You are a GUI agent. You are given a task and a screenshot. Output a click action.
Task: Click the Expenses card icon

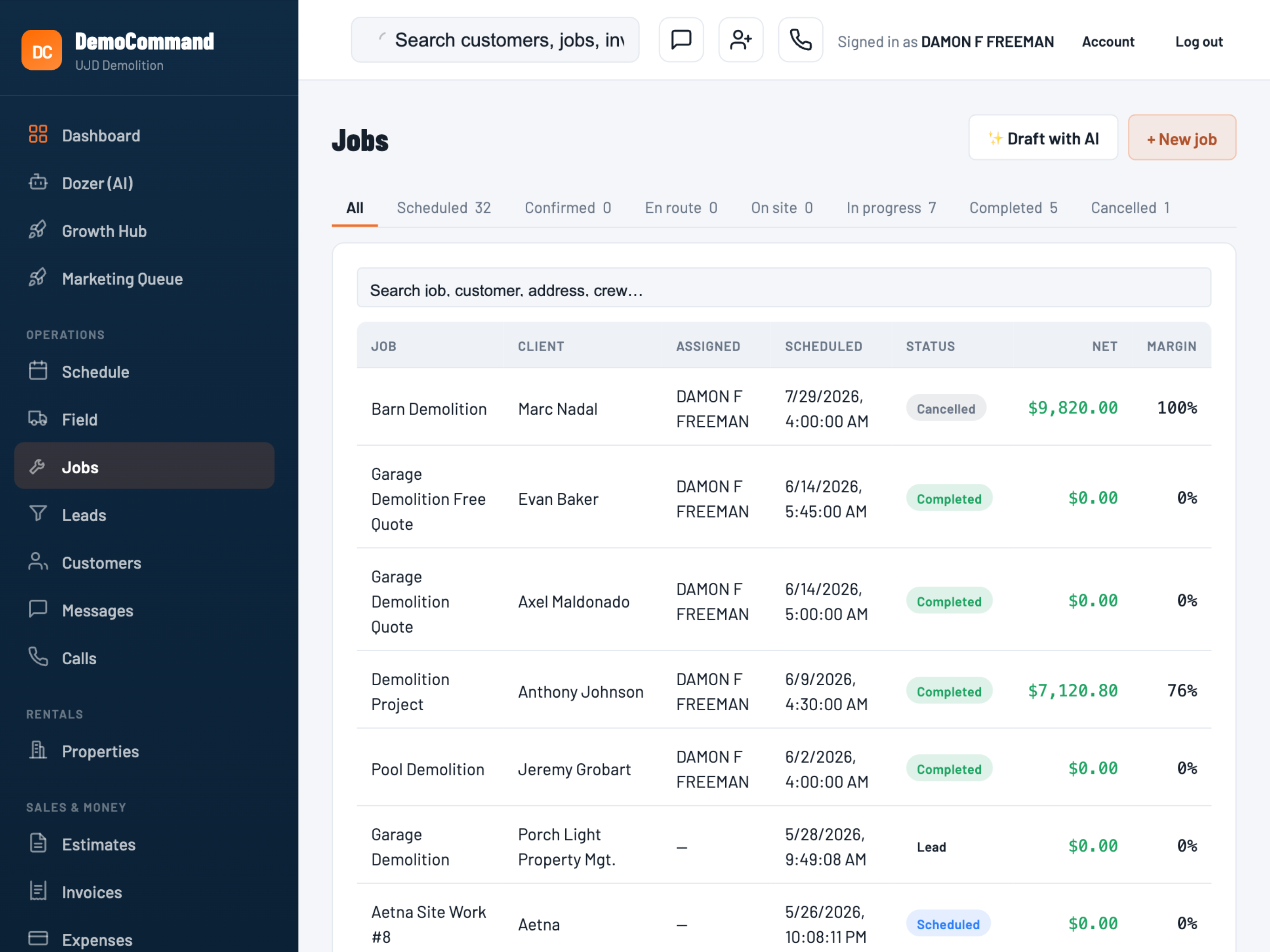click(38, 938)
